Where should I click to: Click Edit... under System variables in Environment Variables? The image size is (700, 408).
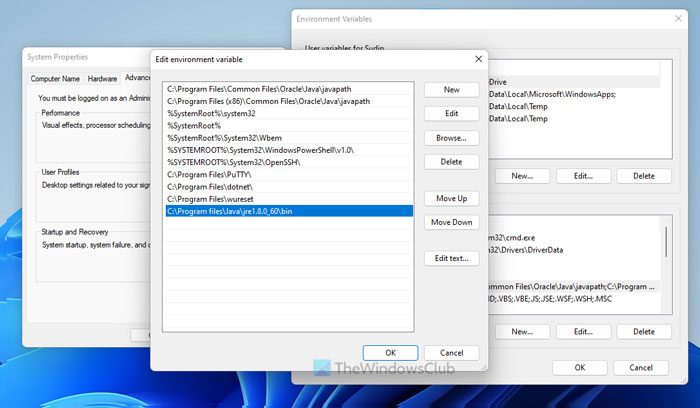click(583, 332)
